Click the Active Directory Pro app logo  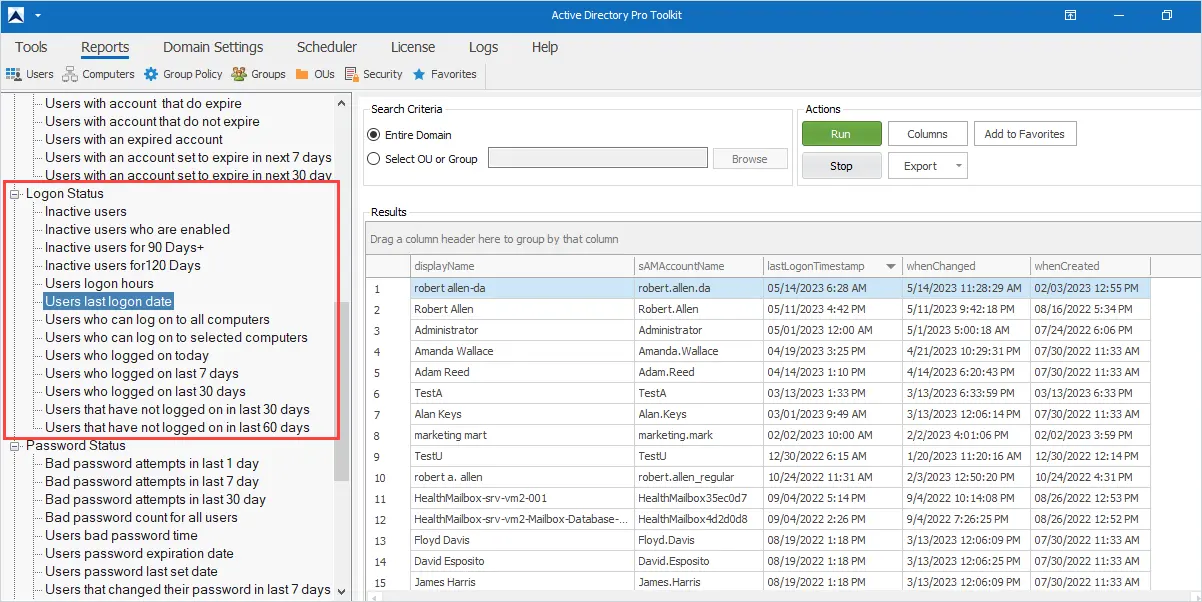15,15
